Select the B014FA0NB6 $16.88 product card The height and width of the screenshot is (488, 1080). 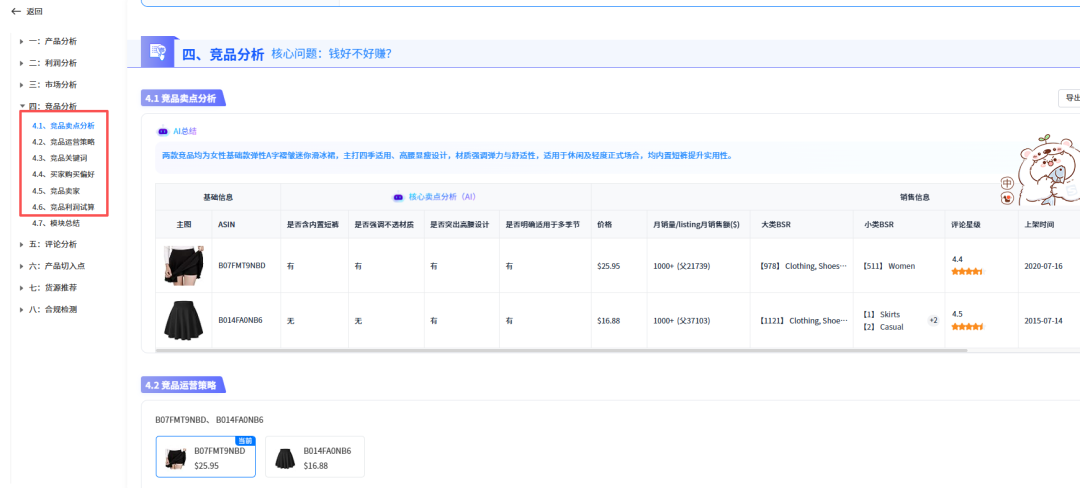point(315,456)
